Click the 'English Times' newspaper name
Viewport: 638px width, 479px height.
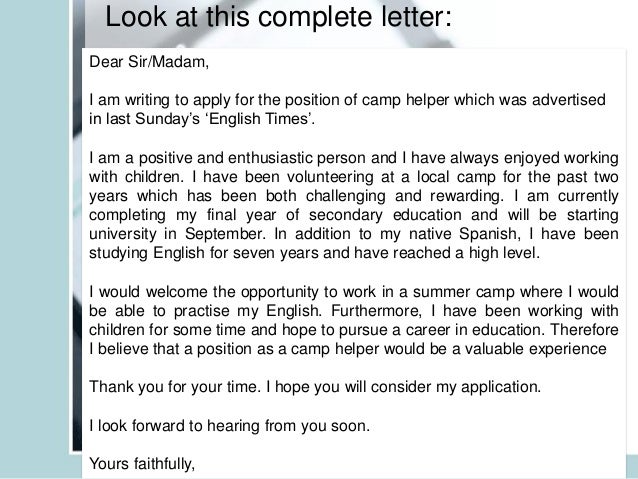259,119
